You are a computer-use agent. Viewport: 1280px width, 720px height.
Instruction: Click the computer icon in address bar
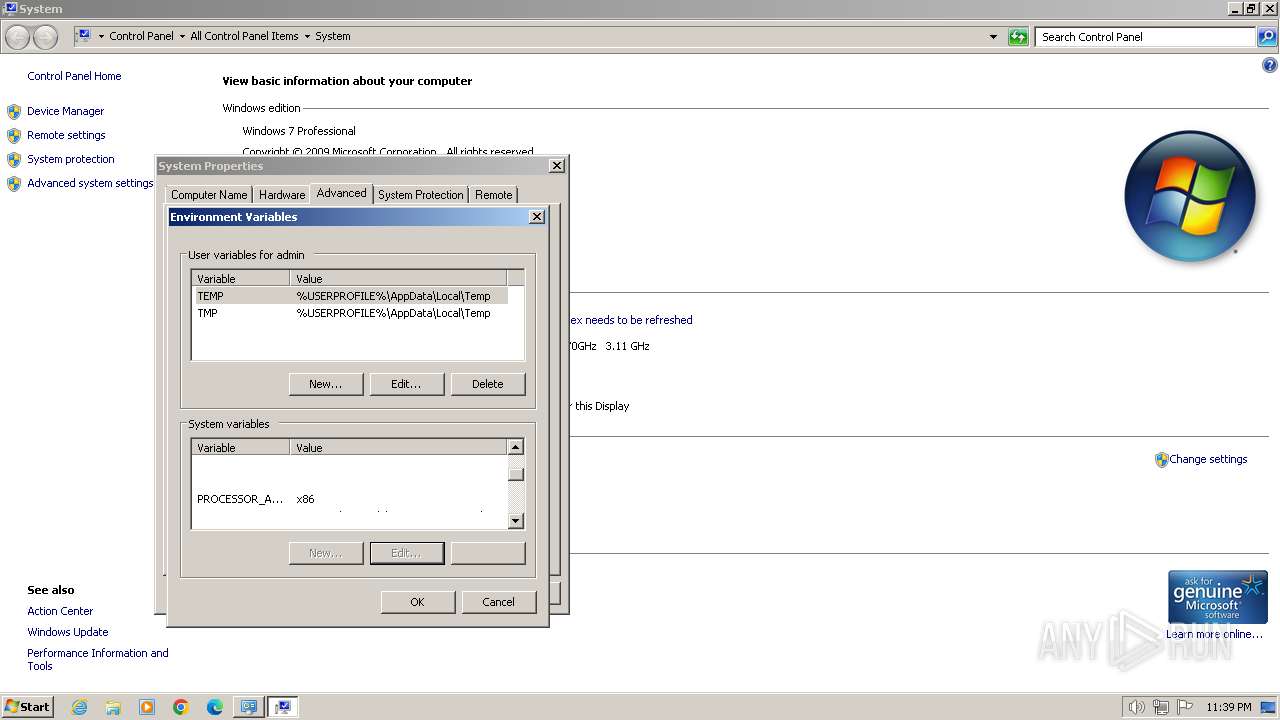pos(84,36)
